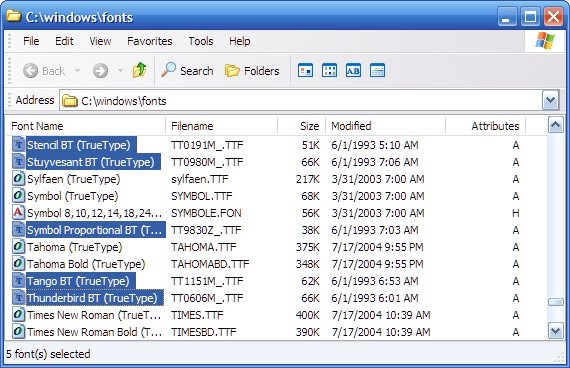This screenshot has width=570, height=368.
Task: Open the Forward history dropdown arrow
Action: click(x=120, y=70)
